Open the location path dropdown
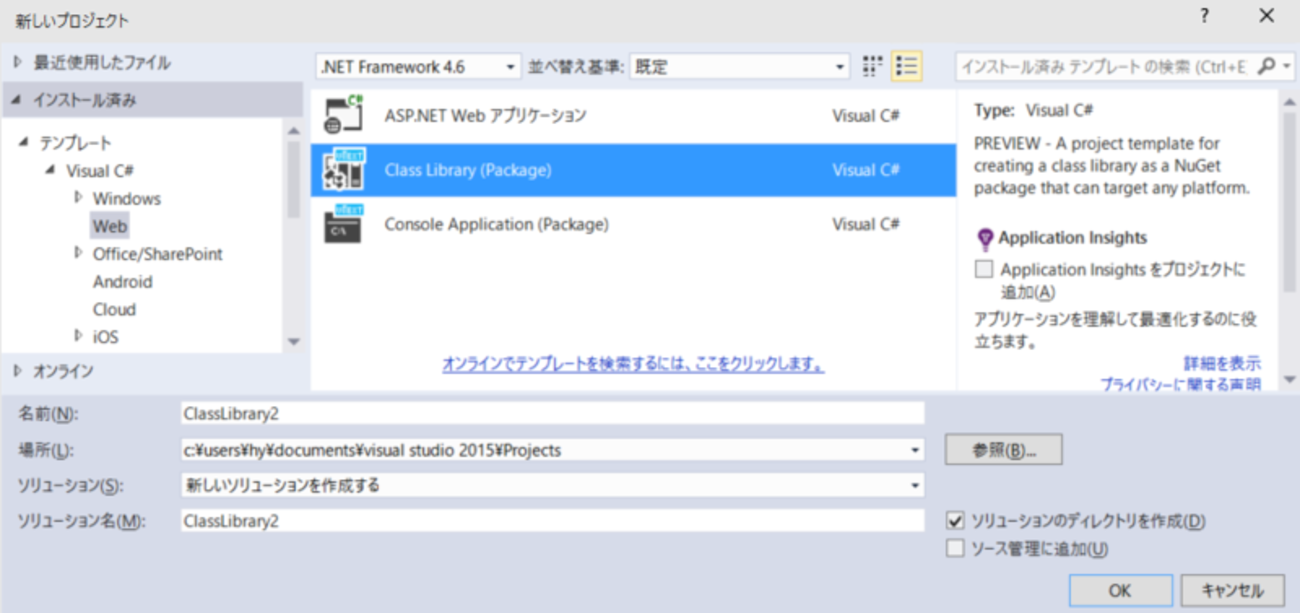 coord(916,450)
